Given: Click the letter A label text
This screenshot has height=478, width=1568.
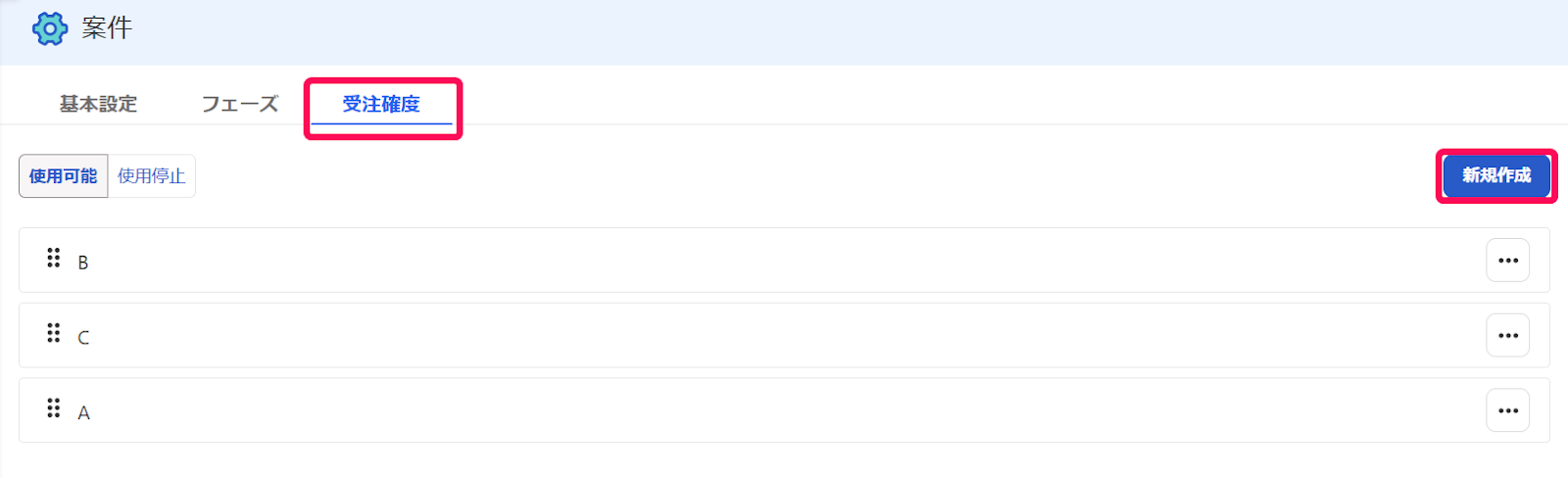Looking at the screenshot, I should coord(83,413).
